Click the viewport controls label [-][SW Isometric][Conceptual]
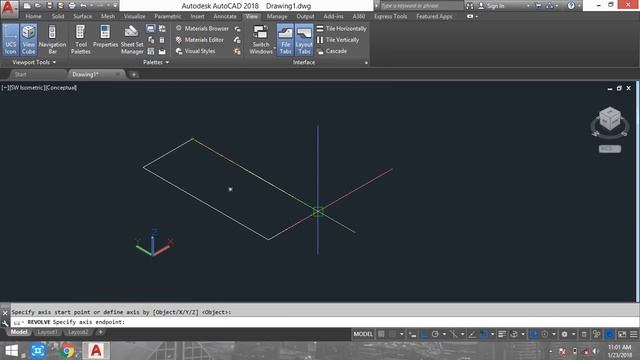The width and height of the screenshot is (640, 360). tap(39, 88)
